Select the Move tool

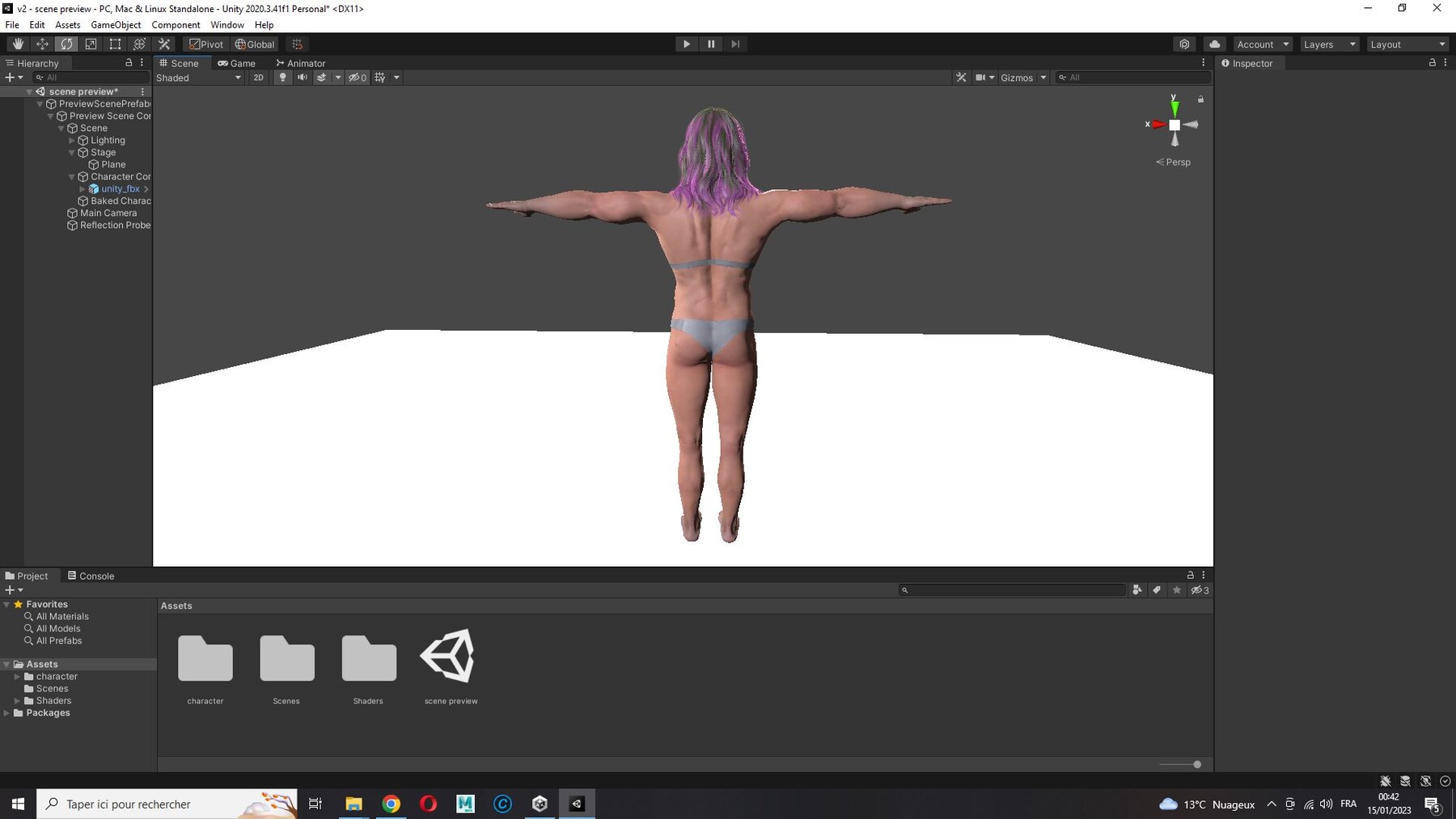42,44
